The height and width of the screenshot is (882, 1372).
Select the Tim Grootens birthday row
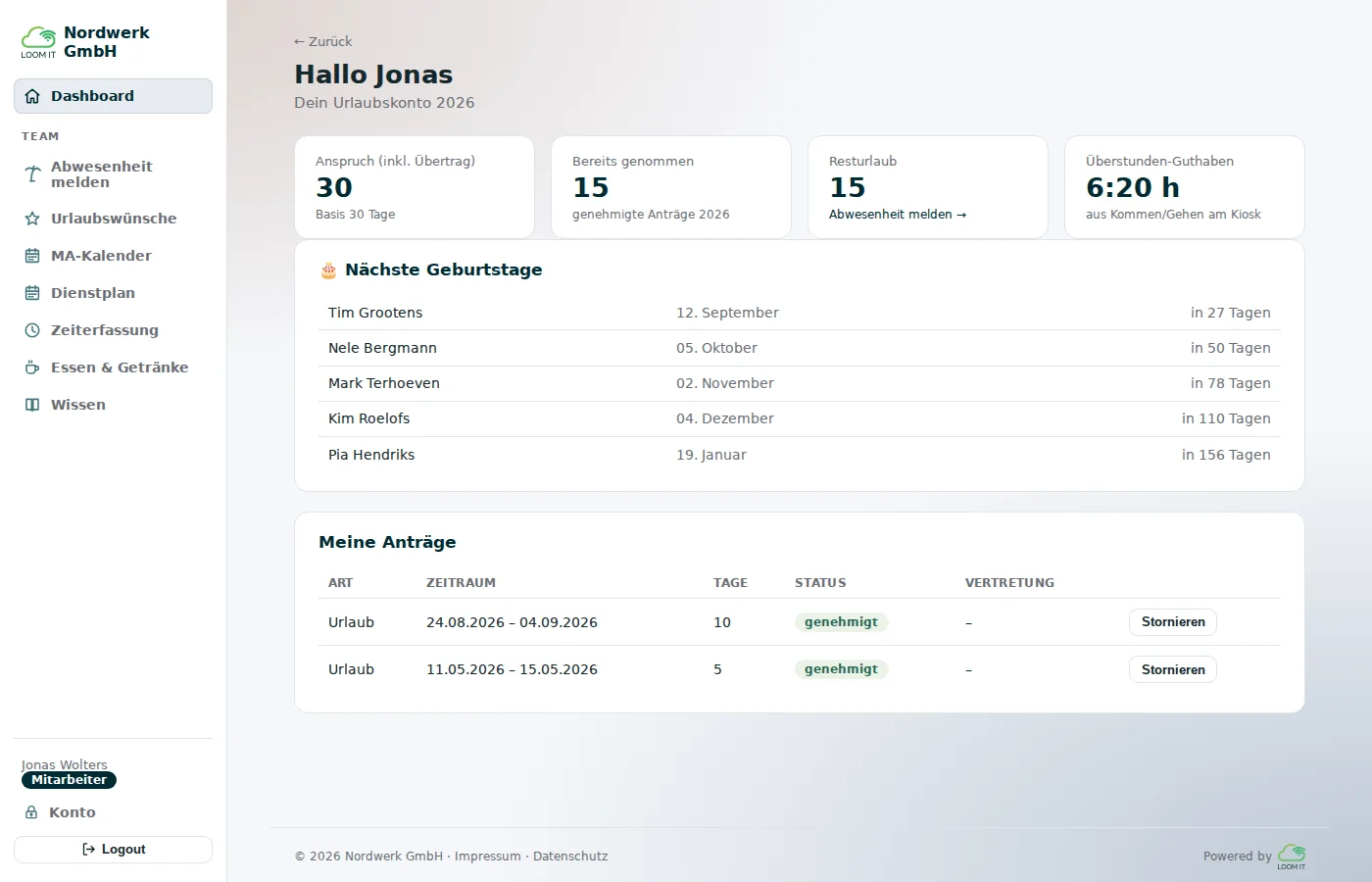point(800,313)
